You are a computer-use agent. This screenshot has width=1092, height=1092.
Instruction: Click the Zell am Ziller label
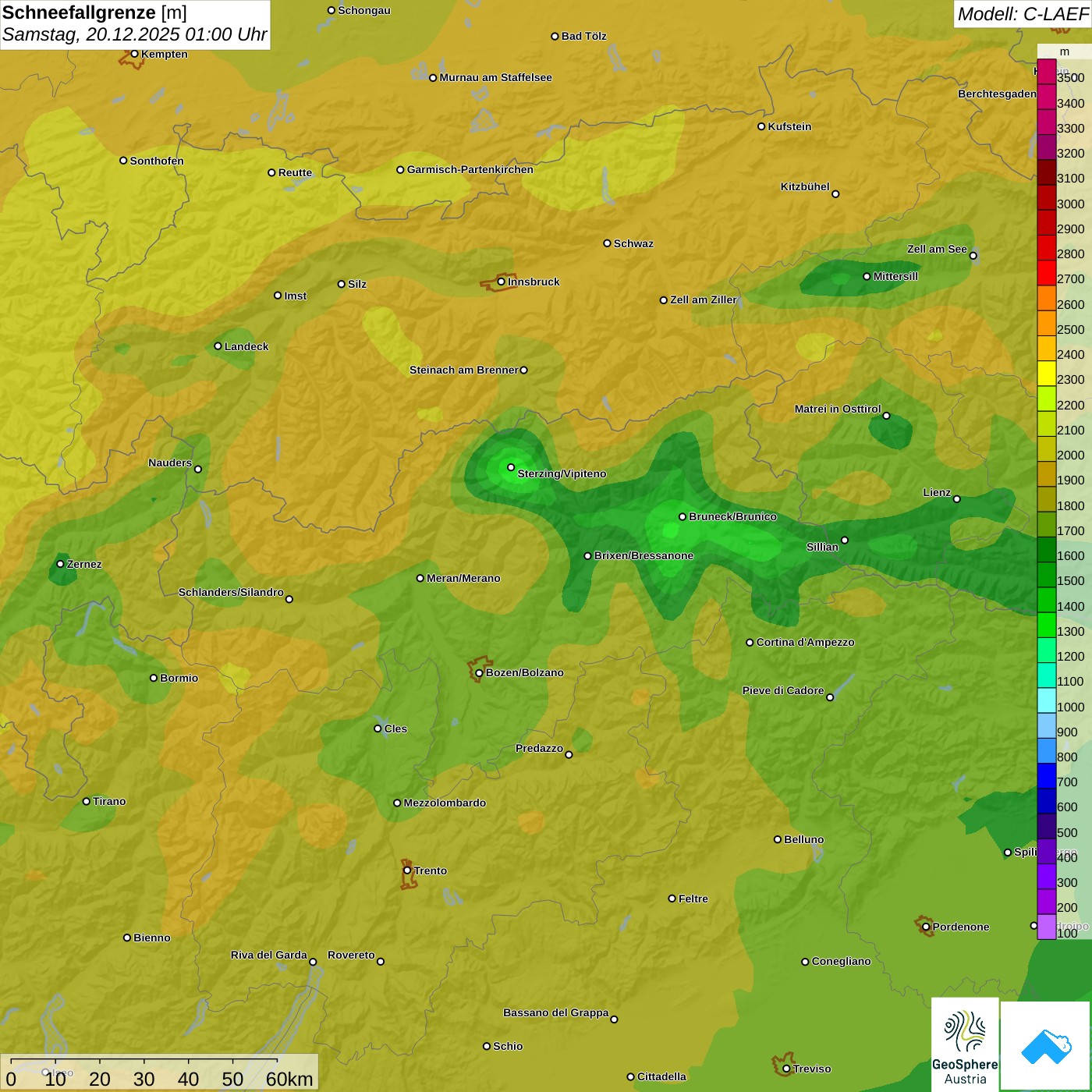point(704,300)
